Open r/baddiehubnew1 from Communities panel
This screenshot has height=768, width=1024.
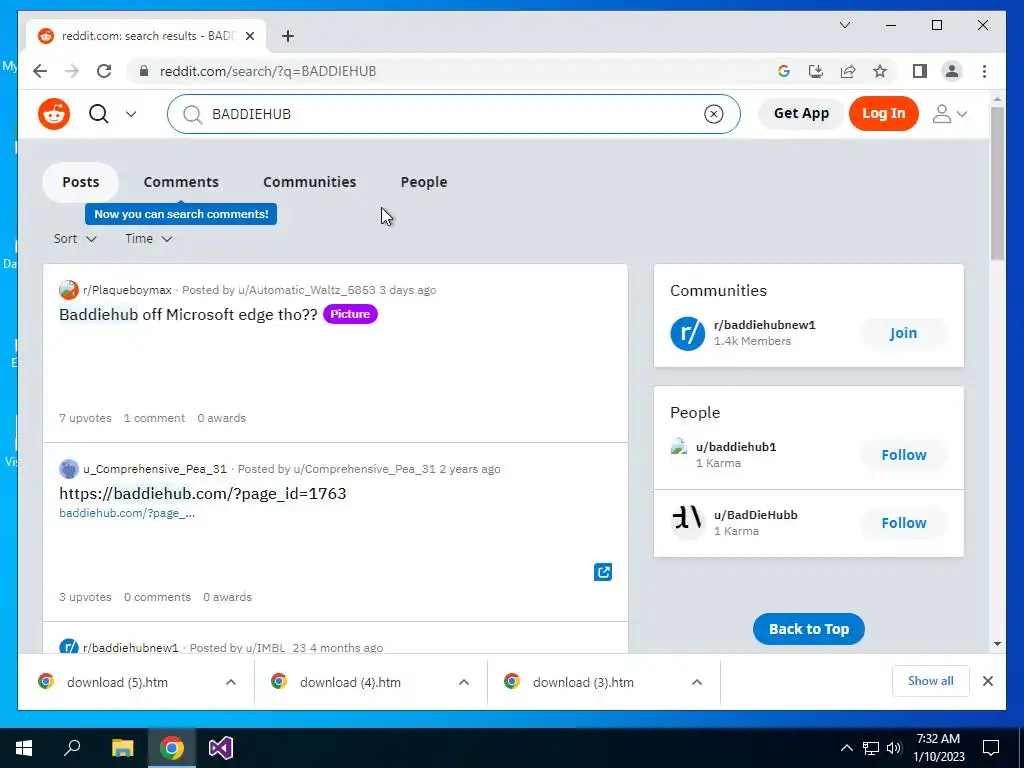click(765, 325)
